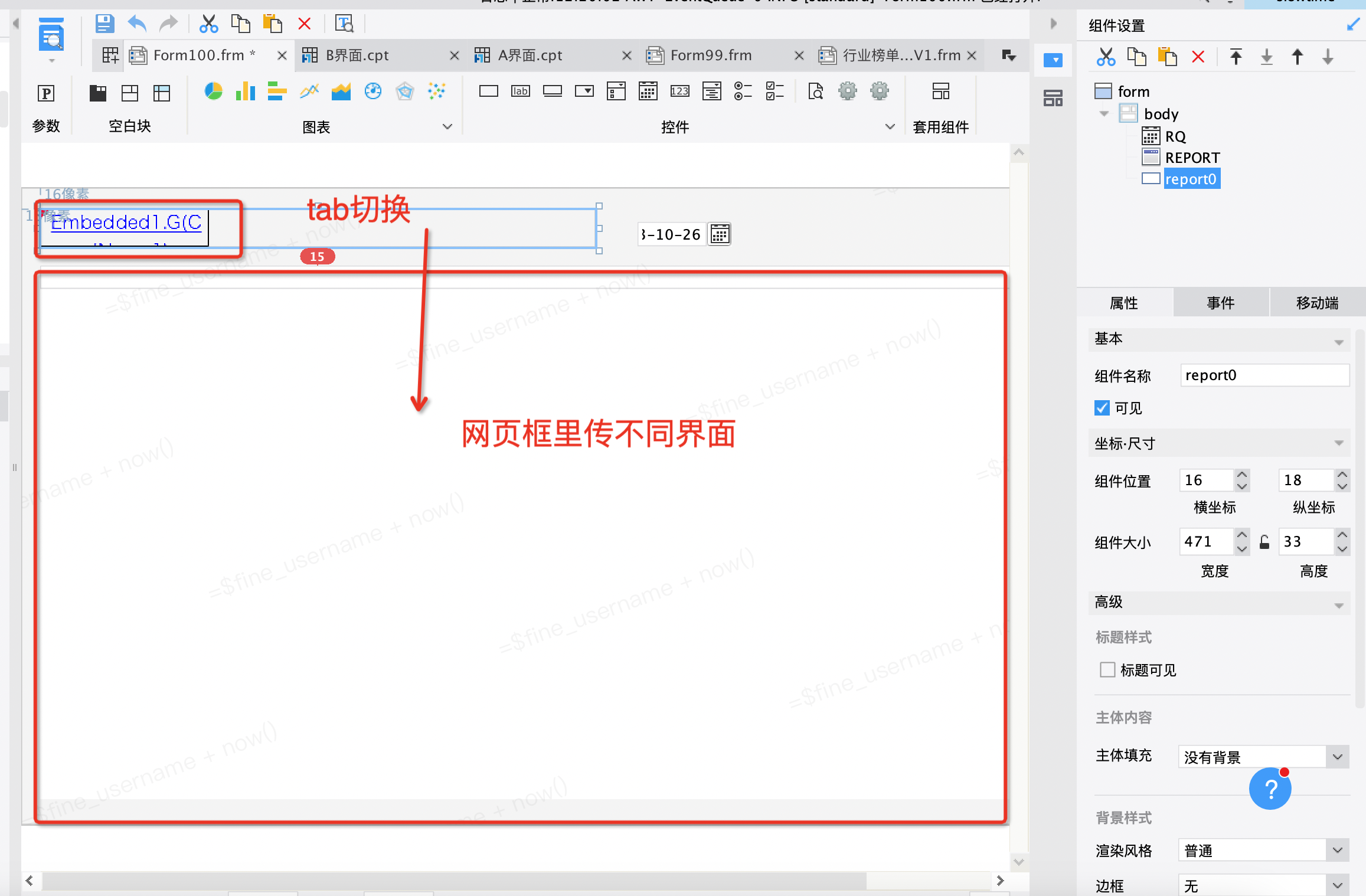
Task: Add a radar chart component
Action: pyautogui.click(x=405, y=91)
